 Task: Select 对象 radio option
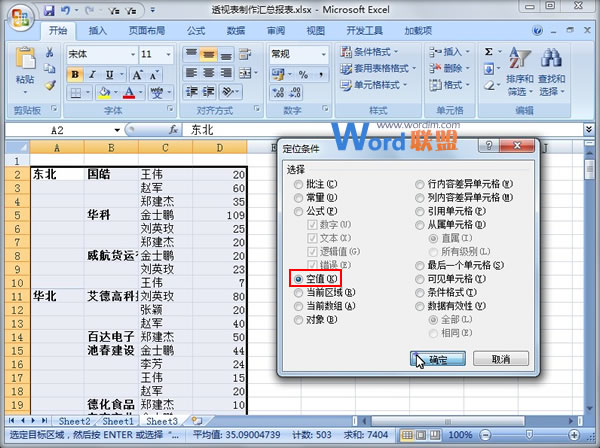298,320
